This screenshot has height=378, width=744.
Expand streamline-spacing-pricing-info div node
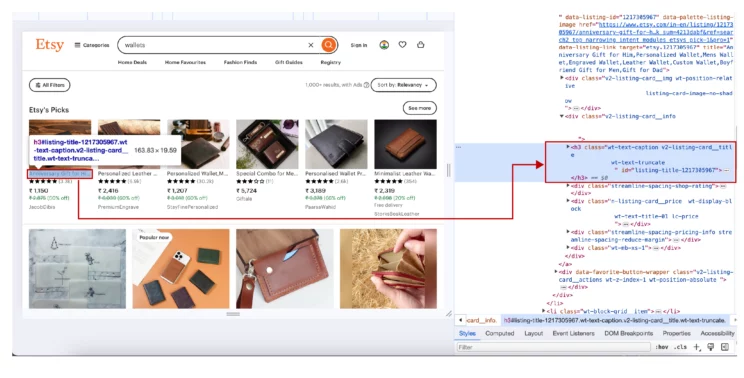[x=568, y=231]
